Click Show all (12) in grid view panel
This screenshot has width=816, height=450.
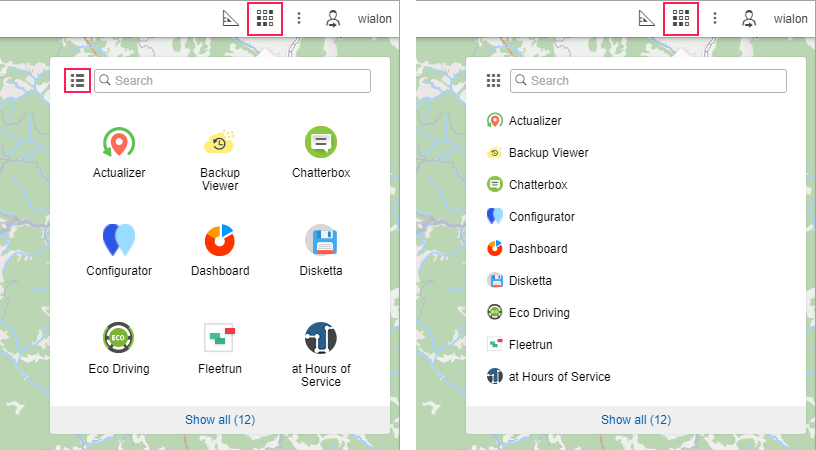coord(220,420)
